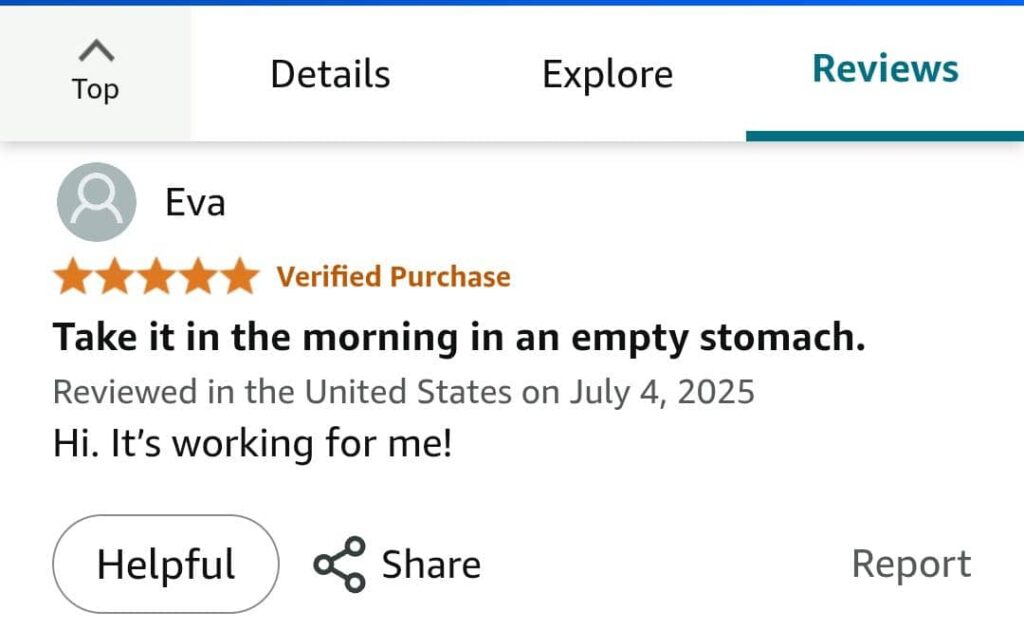Click the first orange rating star
Image resolution: width=1024 pixels, height=630 pixels.
coord(73,277)
